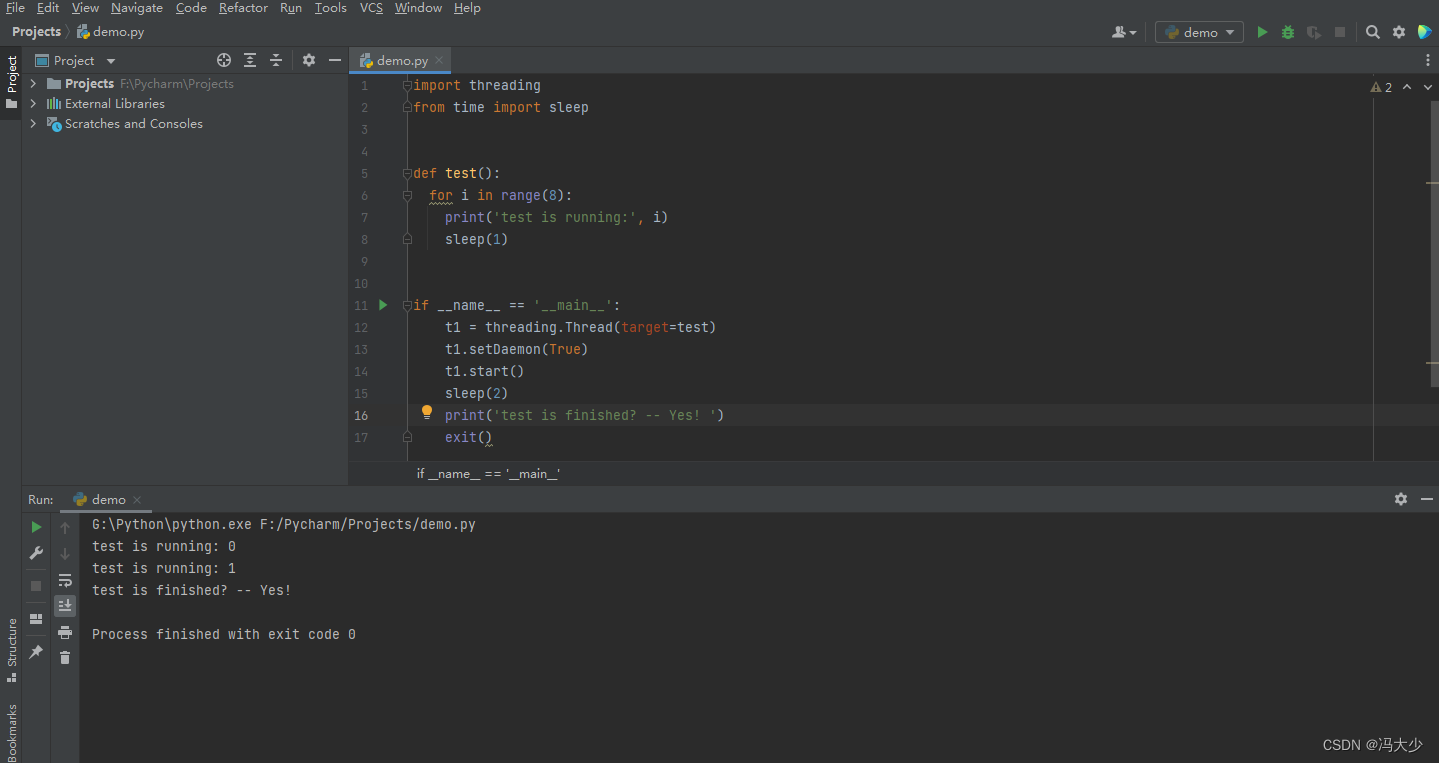Open the Navigate menu
Viewport: 1439px width, 763px height.
[137, 8]
